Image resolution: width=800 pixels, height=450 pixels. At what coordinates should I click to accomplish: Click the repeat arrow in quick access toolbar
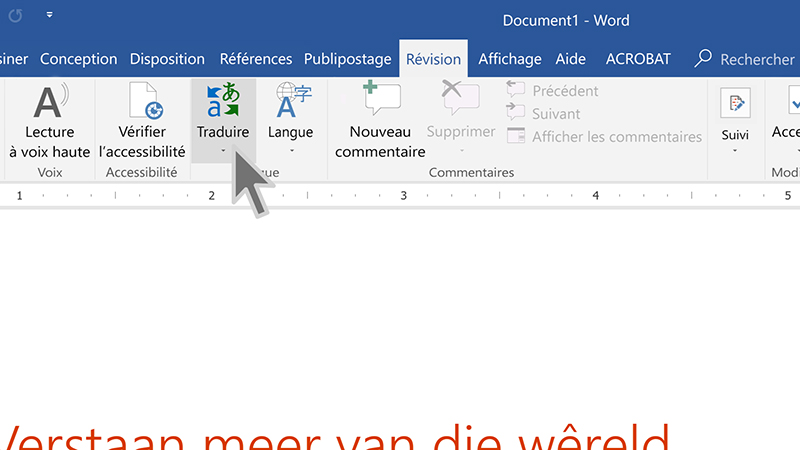click(x=15, y=16)
